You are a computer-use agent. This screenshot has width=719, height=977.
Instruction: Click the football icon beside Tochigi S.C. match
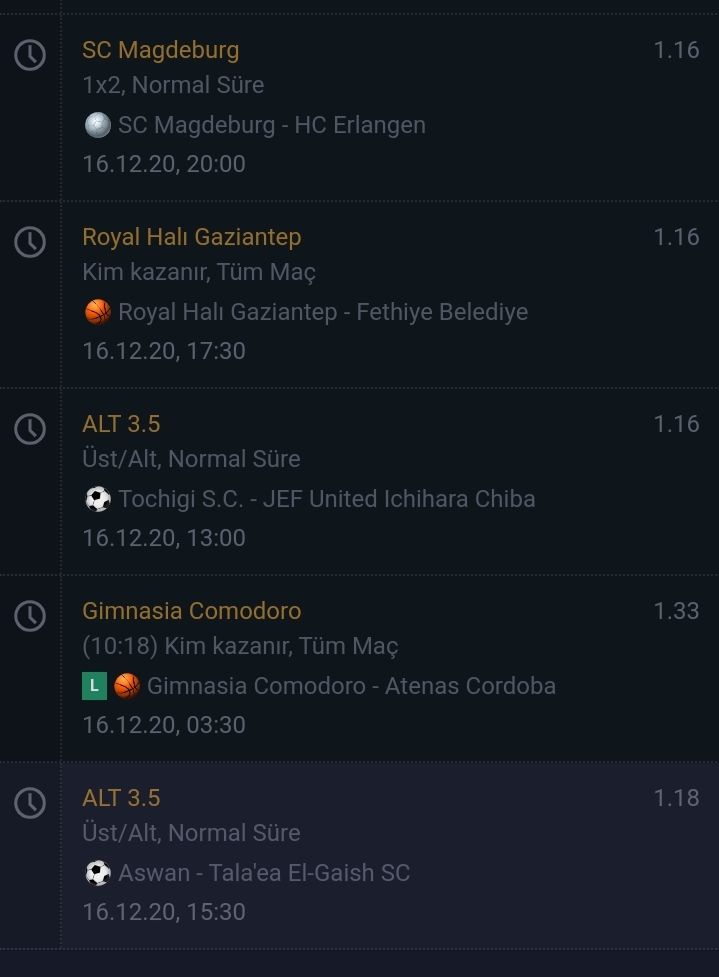tap(98, 499)
